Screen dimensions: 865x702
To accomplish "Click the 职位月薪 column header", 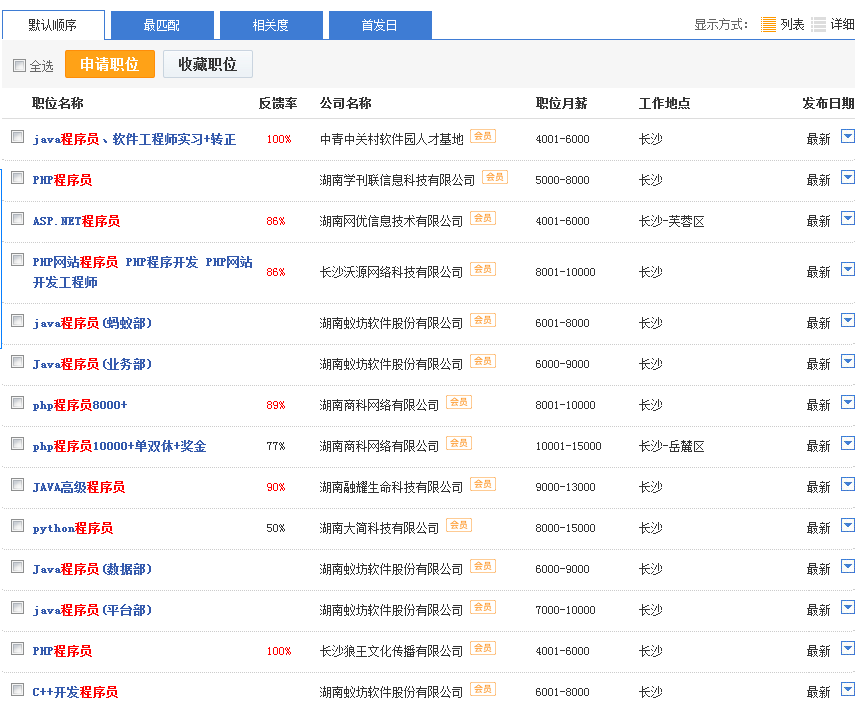I will pyautogui.click(x=561, y=103).
